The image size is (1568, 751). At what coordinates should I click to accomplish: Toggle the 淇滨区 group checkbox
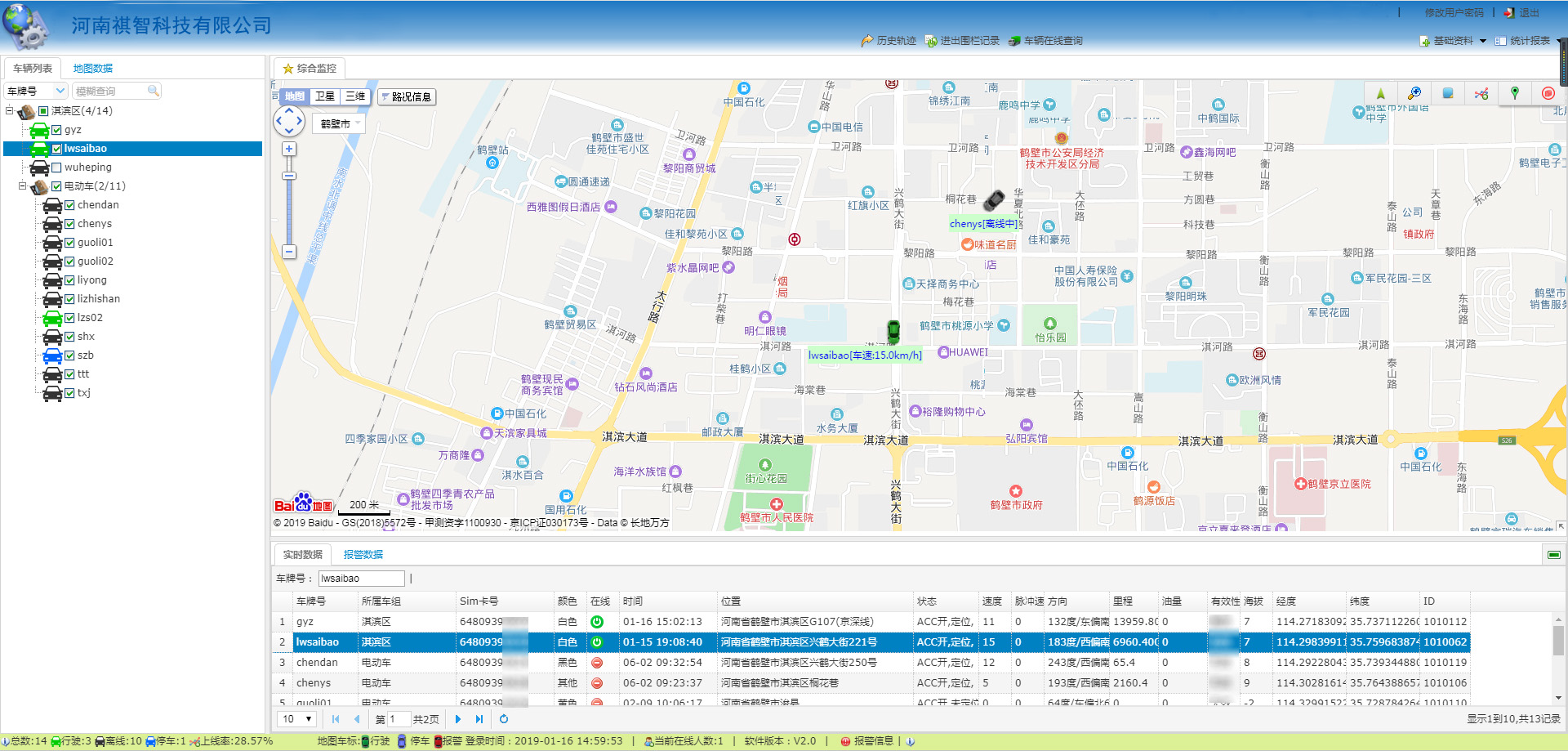43,111
